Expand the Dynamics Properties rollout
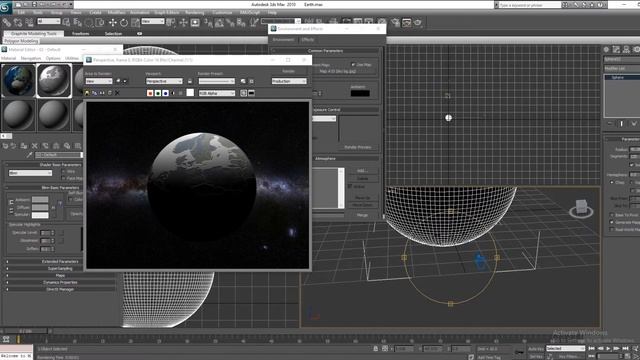 tap(60, 282)
